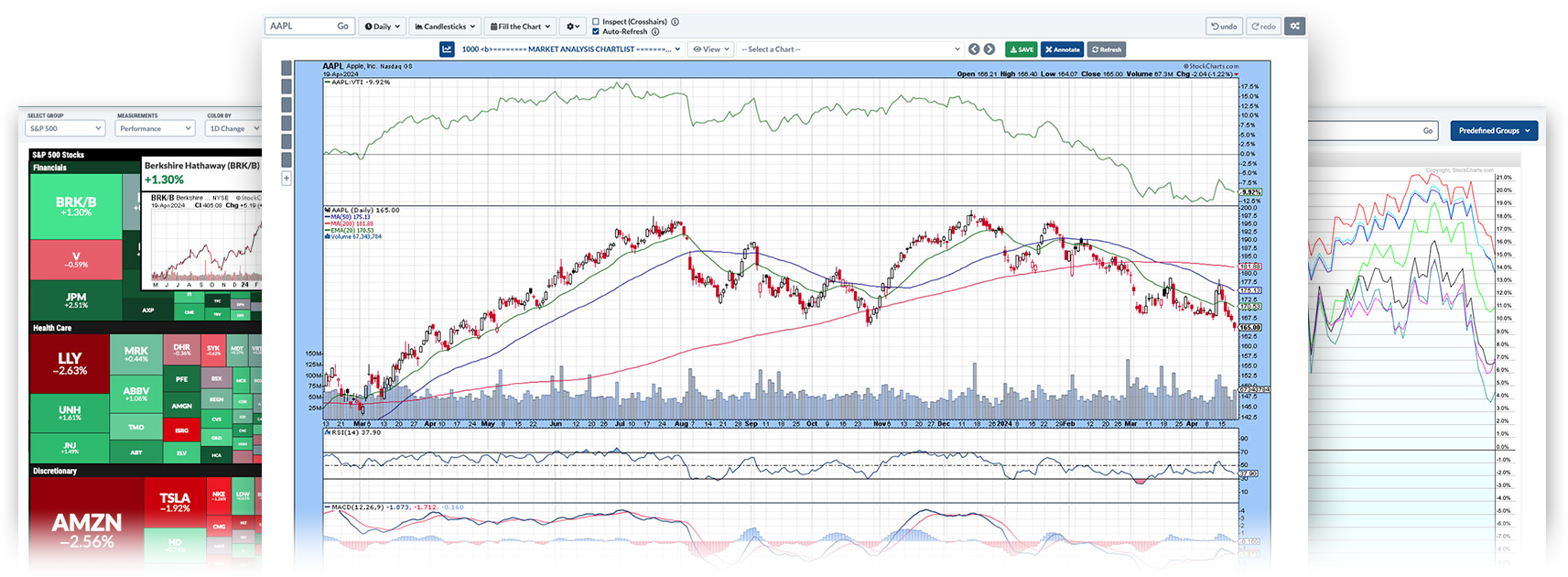Click the Refresh button
This screenshot has height=577, width=1568.
coord(1107,49)
